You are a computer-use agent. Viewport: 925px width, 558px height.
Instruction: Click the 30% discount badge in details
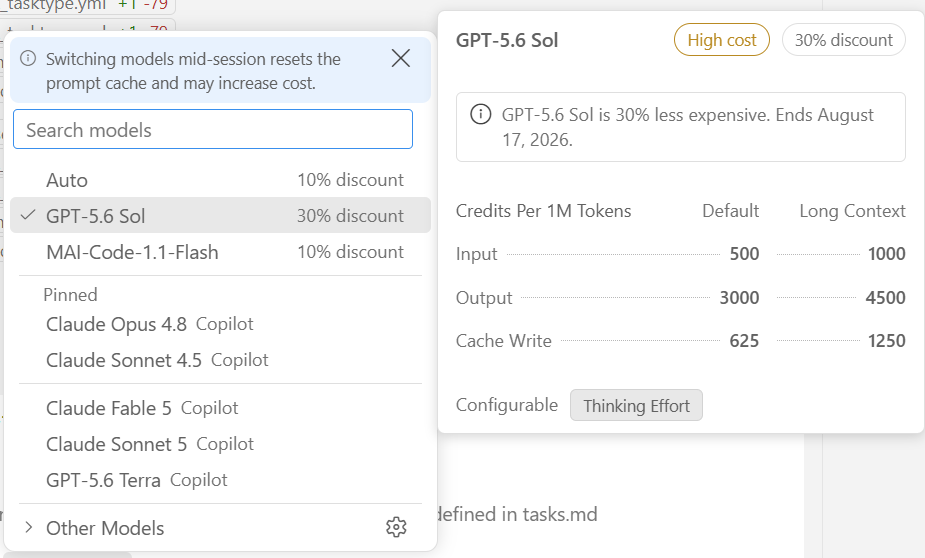point(844,40)
